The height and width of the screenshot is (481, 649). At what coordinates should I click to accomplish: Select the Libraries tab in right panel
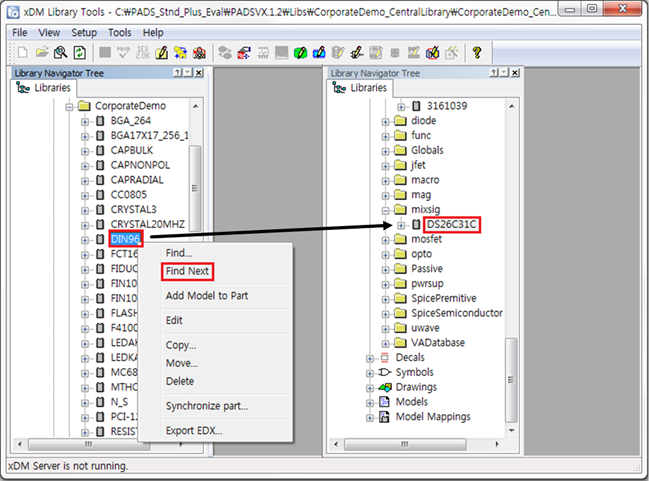tap(360, 88)
